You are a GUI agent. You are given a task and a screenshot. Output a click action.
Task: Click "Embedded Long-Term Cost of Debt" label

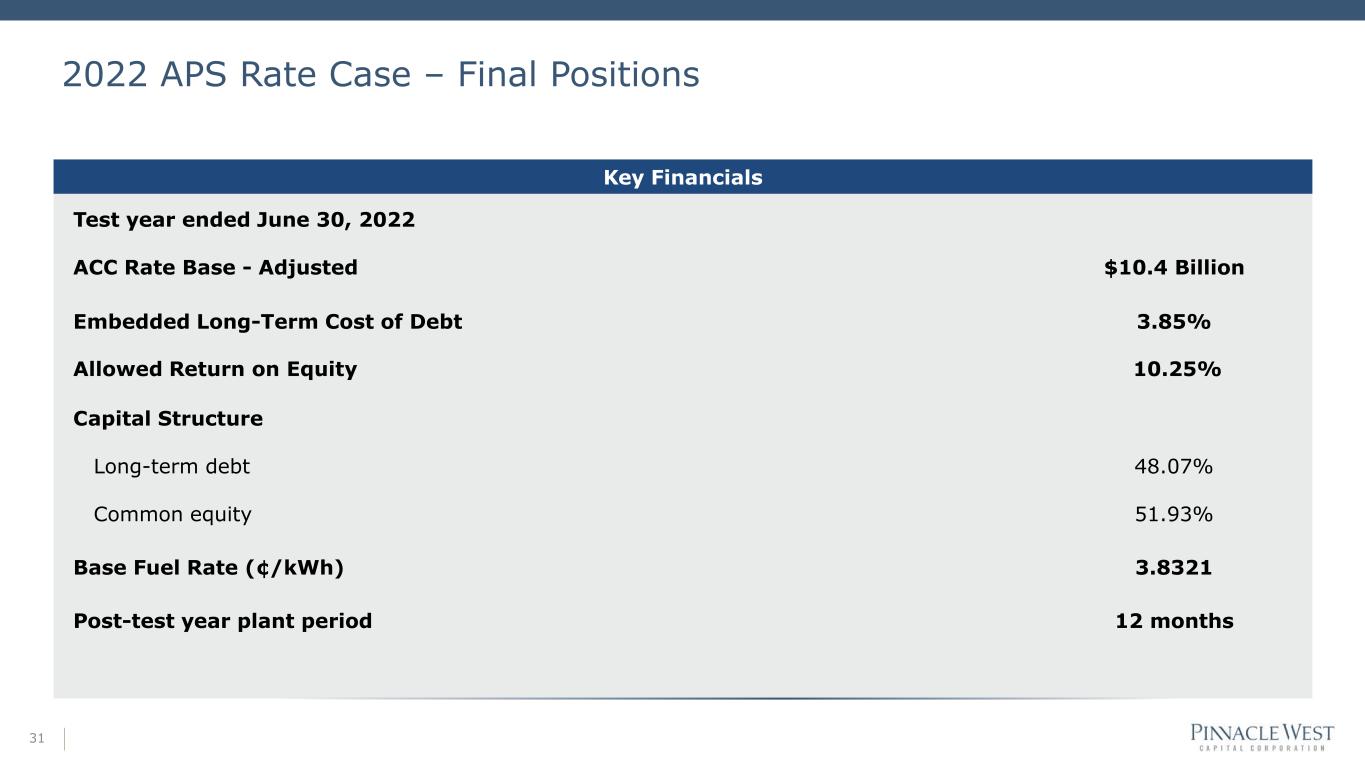(x=268, y=322)
